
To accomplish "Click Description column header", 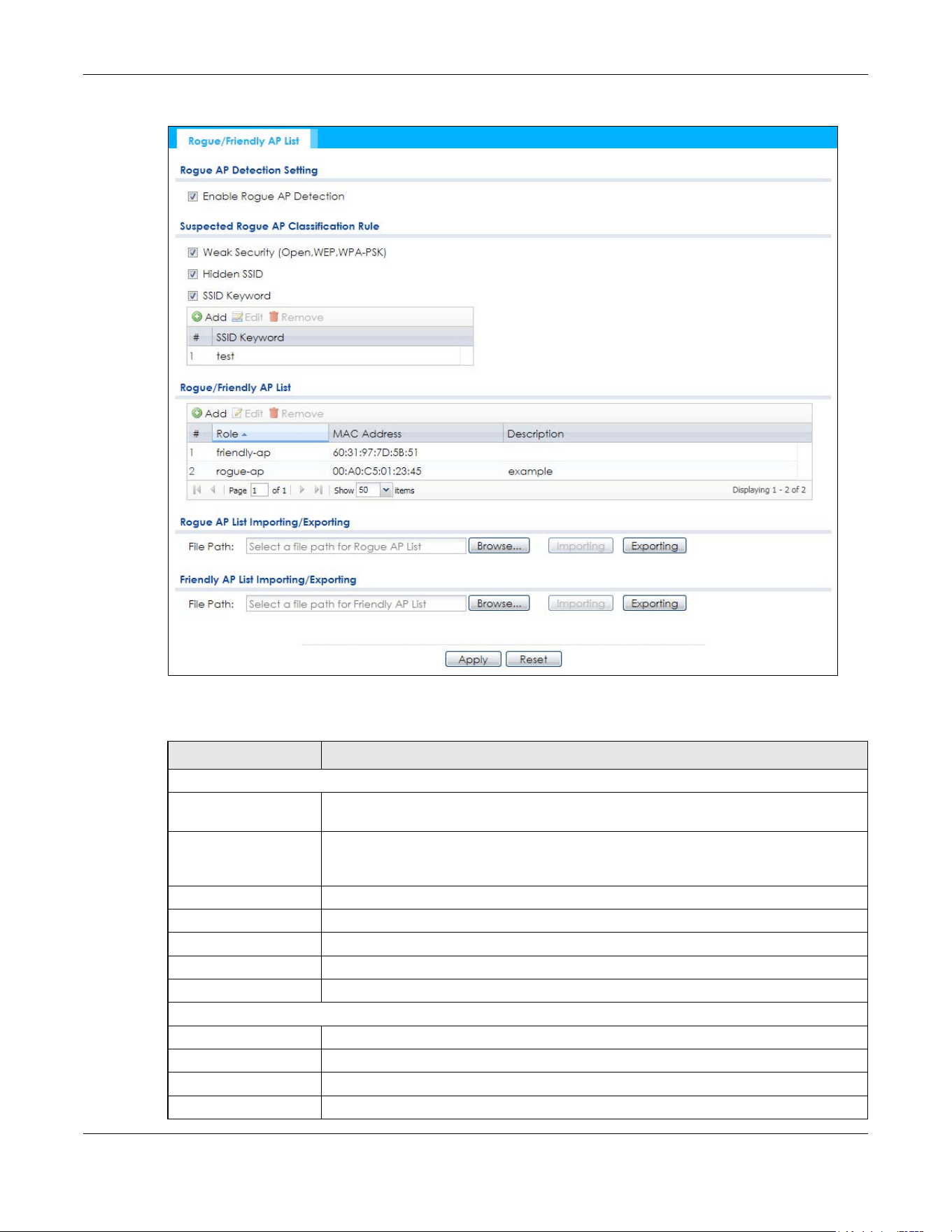I will [x=657, y=434].
